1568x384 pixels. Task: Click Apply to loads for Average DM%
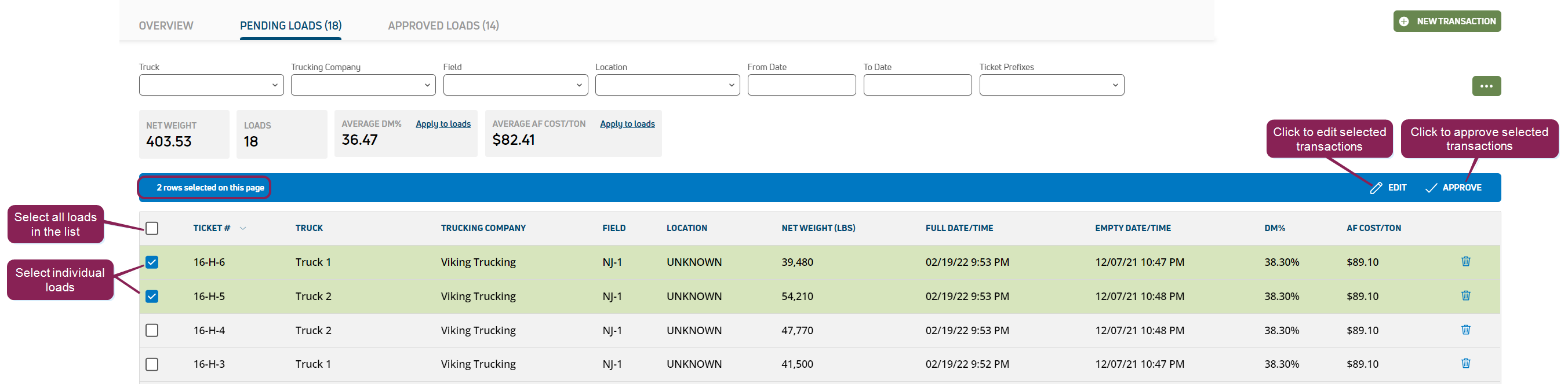pyautogui.click(x=442, y=124)
